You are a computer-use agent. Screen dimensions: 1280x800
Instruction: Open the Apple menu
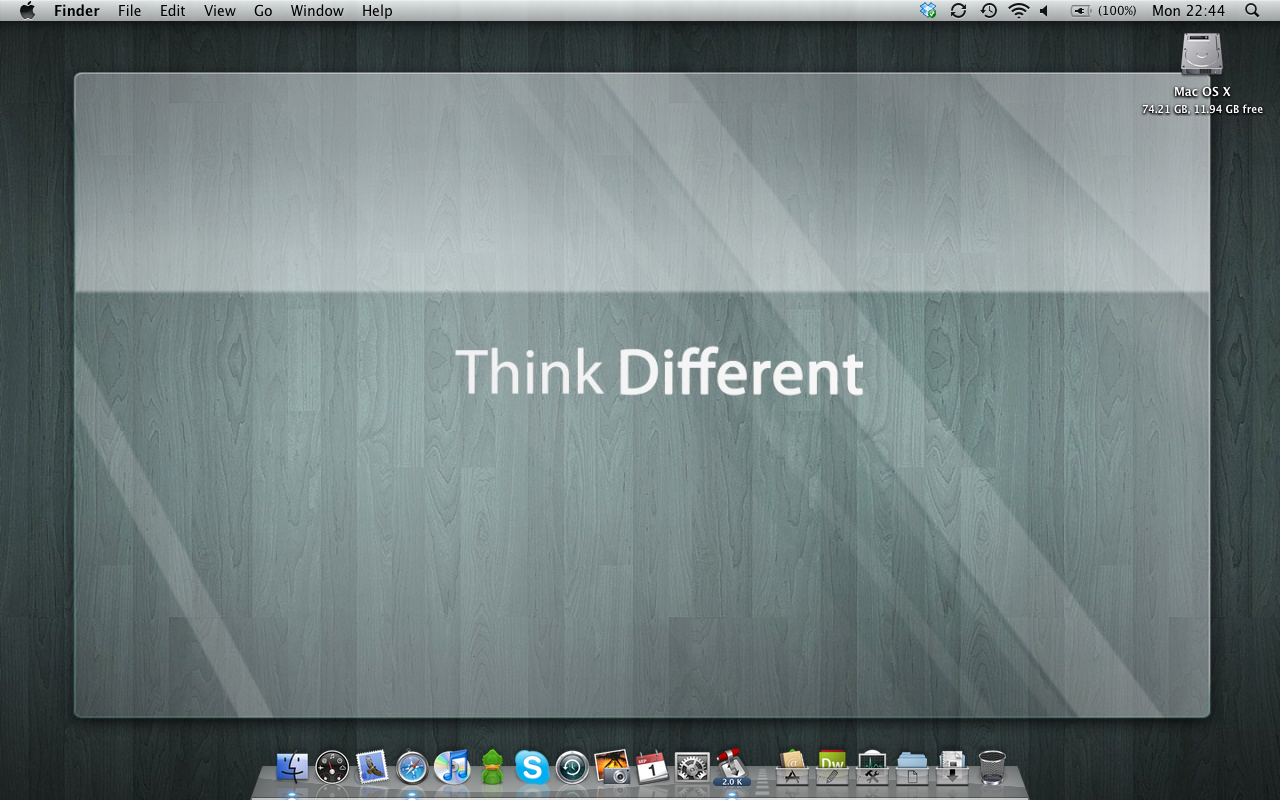[x=27, y=11]
